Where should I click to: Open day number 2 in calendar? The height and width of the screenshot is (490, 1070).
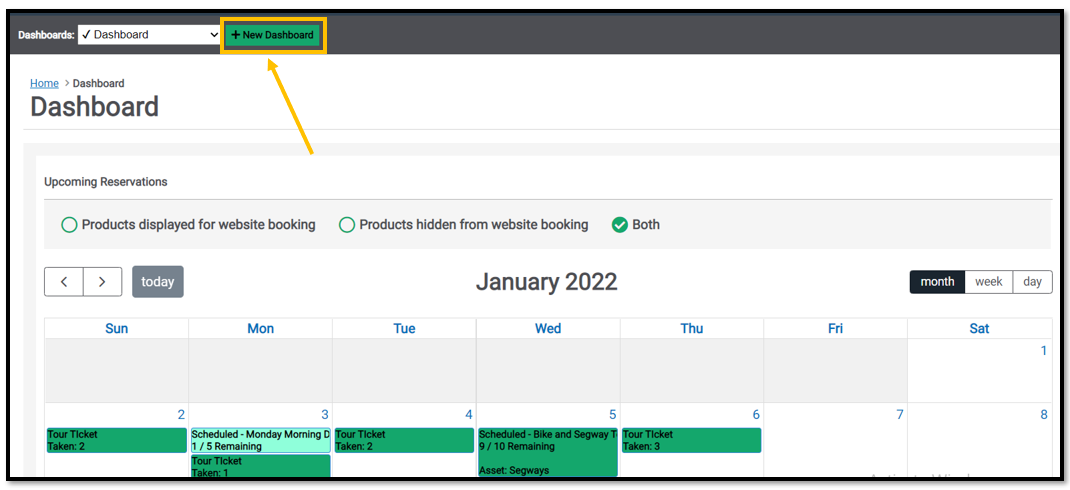[x=181, y=415]
